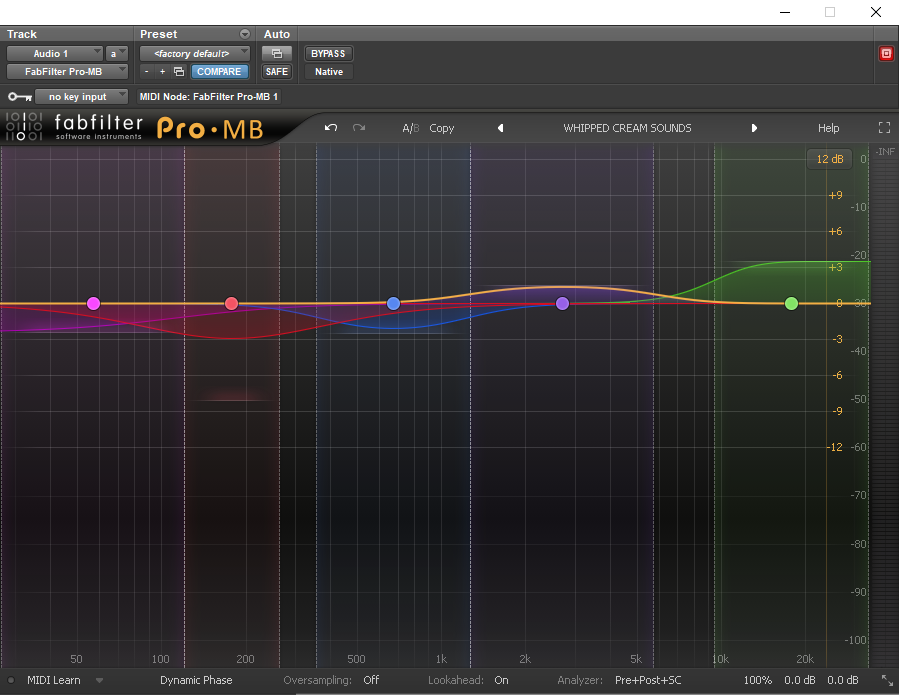899x695 pixels.
Task: Click the Track header label
Action: coord(22,34)
